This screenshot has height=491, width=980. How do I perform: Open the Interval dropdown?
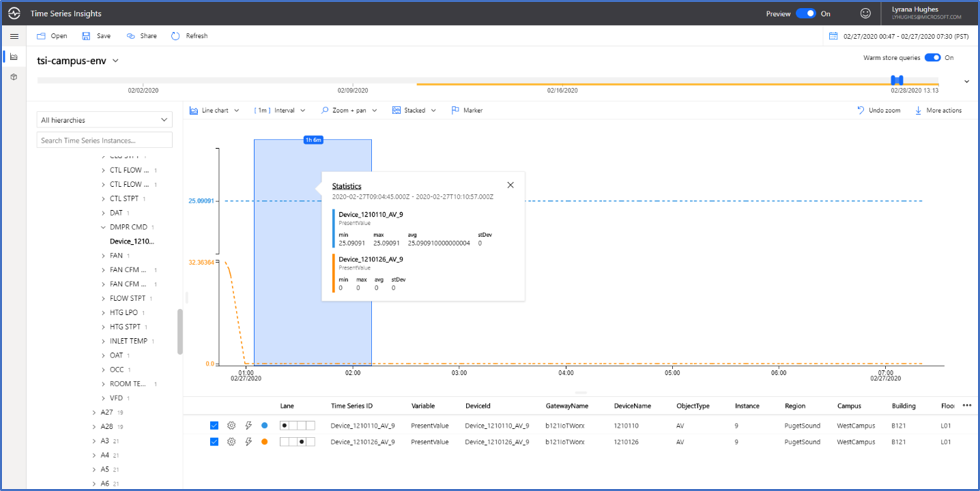tap(279, 111)
